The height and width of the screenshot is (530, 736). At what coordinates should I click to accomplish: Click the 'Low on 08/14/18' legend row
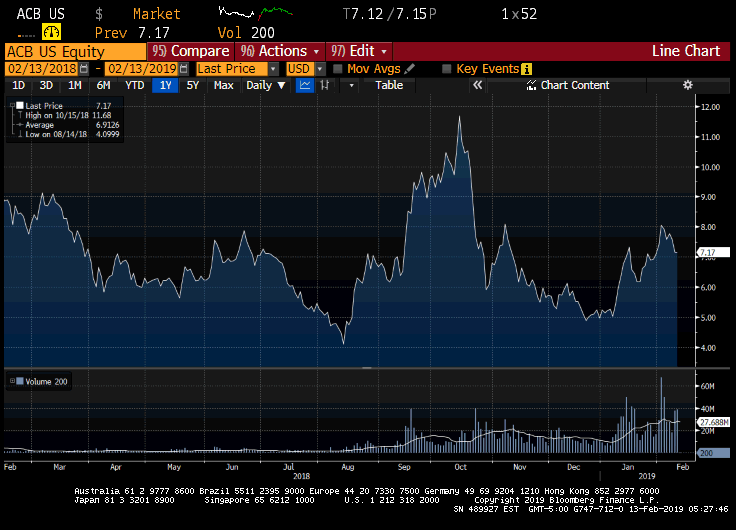tap(68, 134)
